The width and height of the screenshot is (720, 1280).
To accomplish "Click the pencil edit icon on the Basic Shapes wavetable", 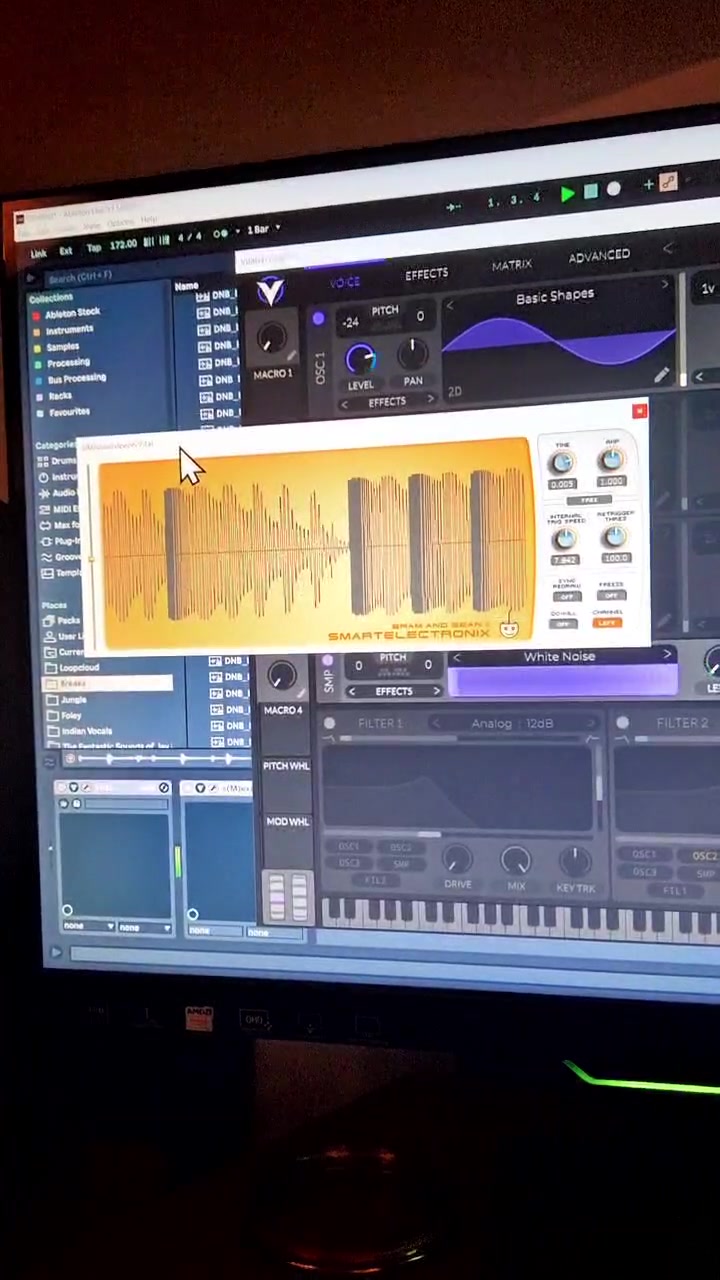I will click(x=661, y=375).
